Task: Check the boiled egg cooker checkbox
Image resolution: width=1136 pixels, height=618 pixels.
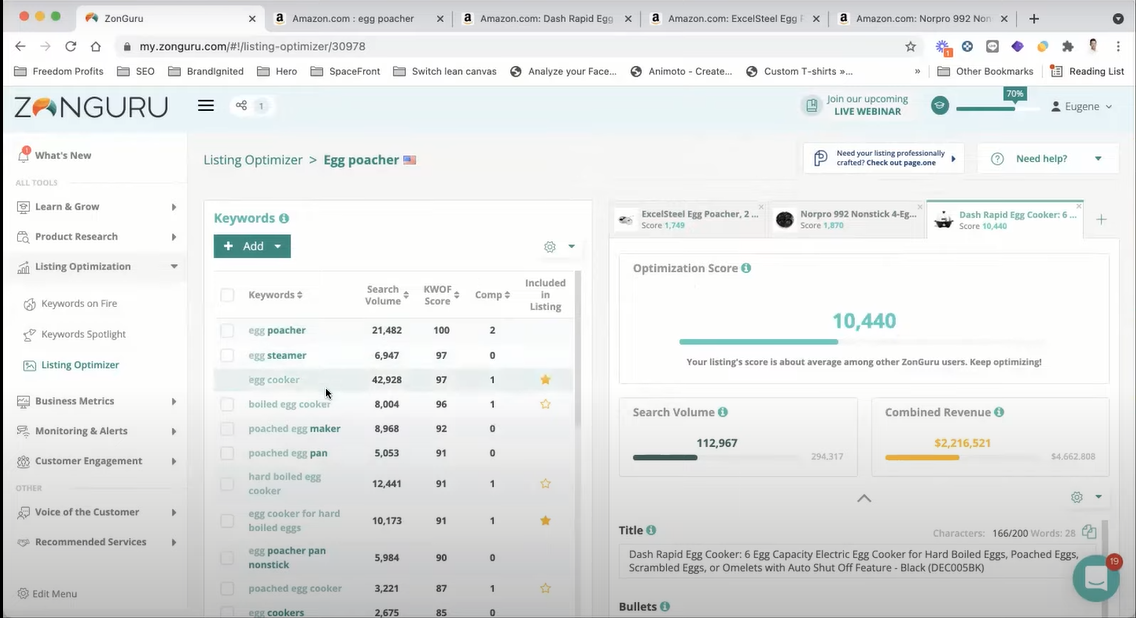Action: pyautogui.click(x=227, y=404)
